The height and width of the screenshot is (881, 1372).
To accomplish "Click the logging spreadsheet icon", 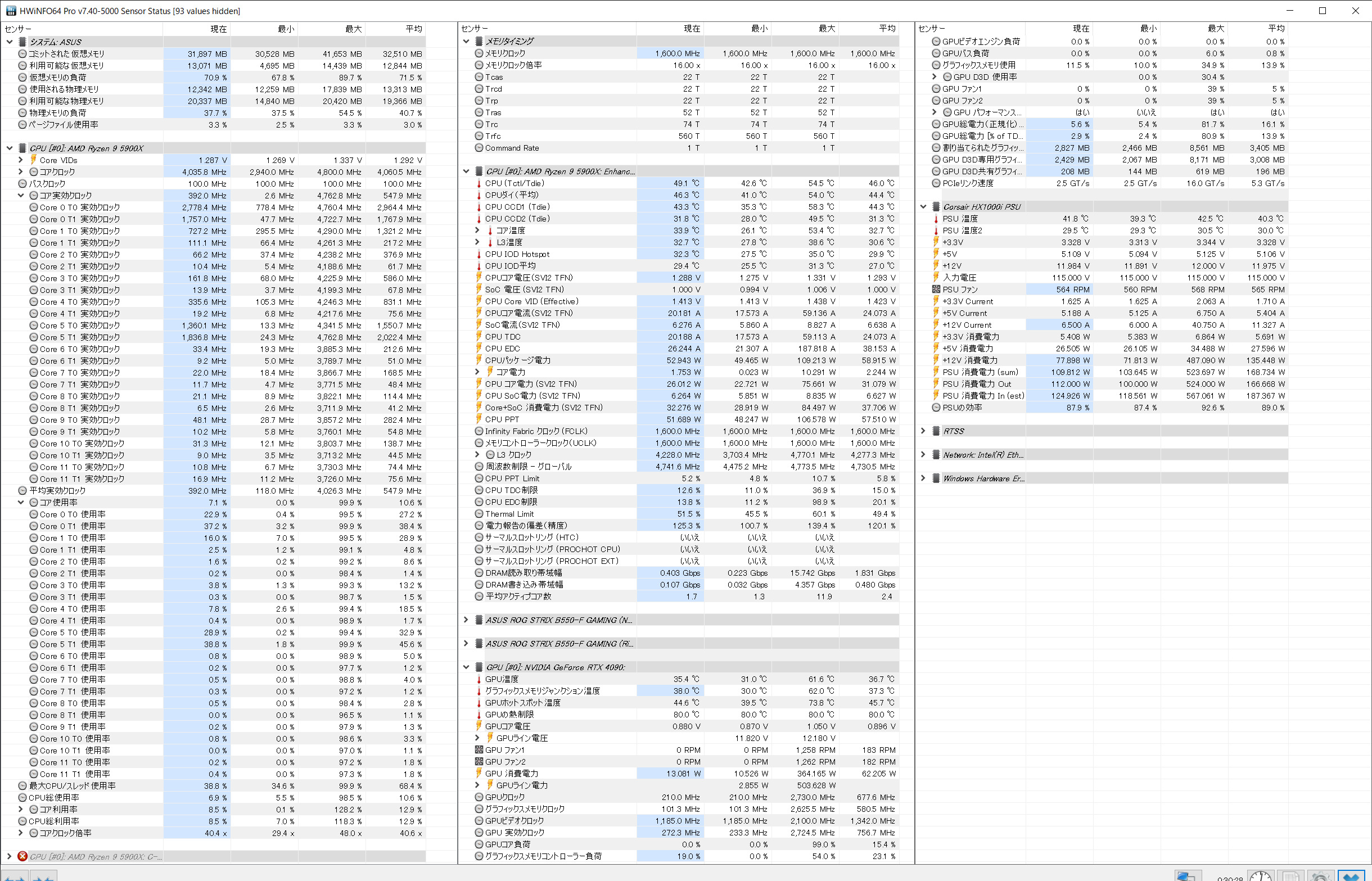I will pos(1290,877).
